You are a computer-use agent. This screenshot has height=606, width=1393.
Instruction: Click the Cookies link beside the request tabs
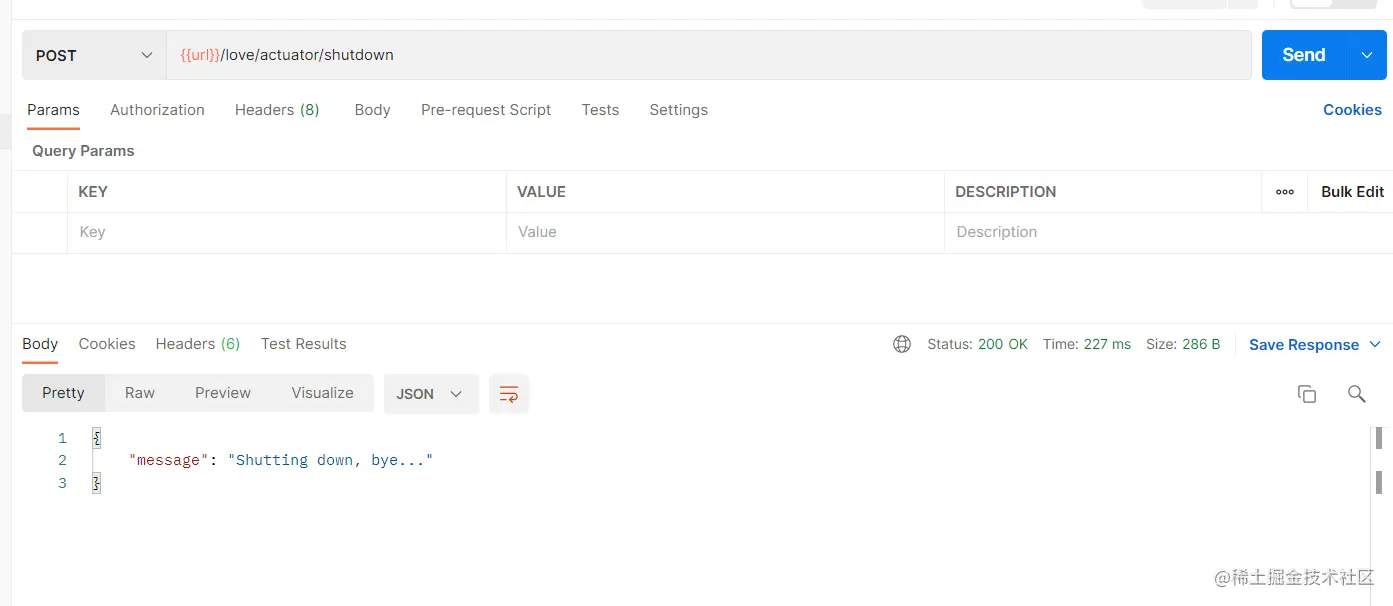coord(1352,110)
